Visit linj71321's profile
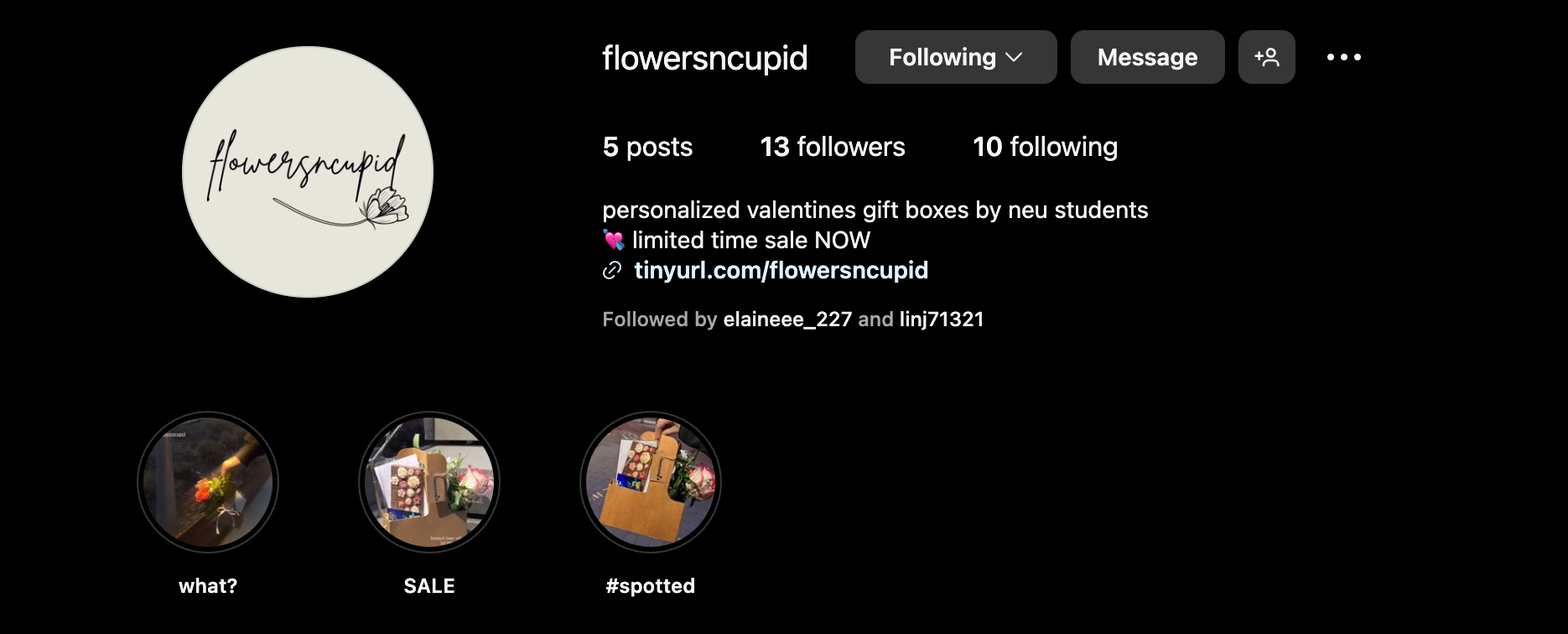This screenshot has height=634, width=1568. 942,320
